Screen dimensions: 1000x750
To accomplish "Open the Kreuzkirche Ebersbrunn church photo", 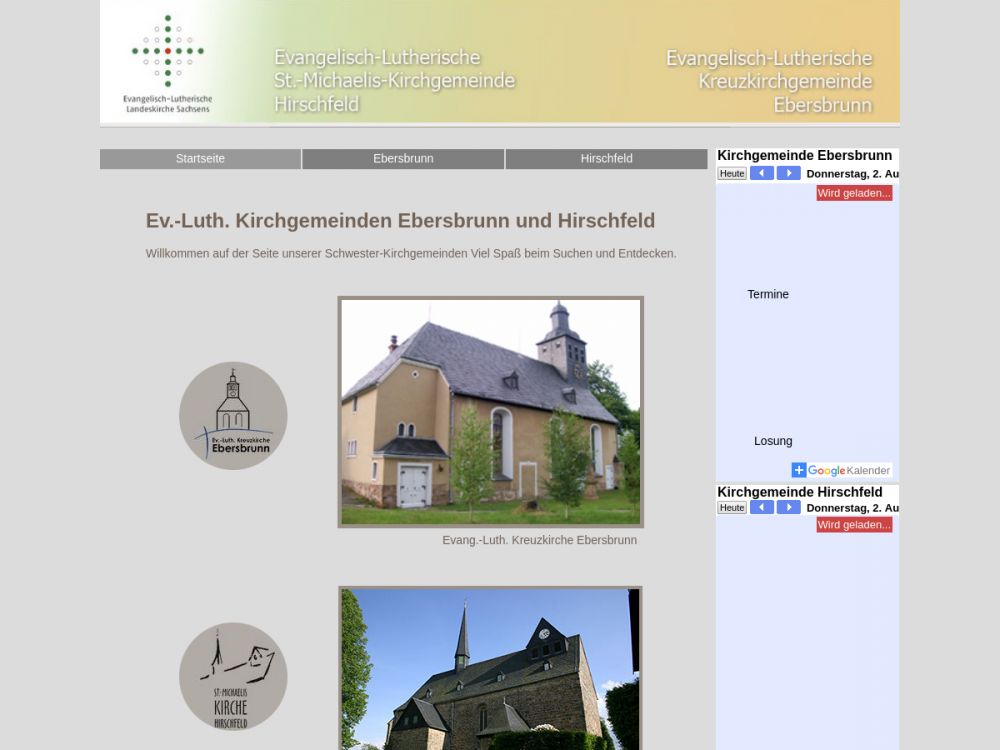I will click(490, 411).
